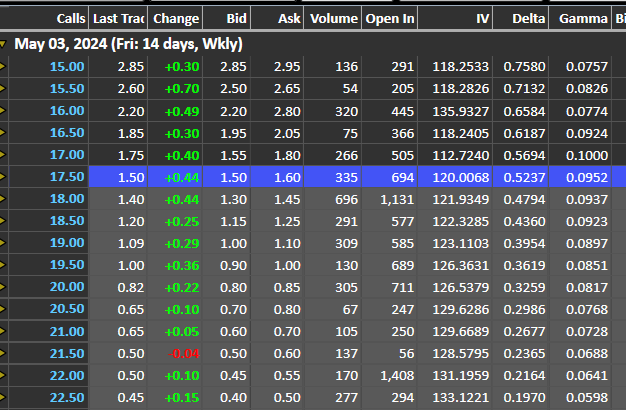Click the 0.85 ask on 20.00 strike
This screenshot has width=626, height=410.
(287, 287)
